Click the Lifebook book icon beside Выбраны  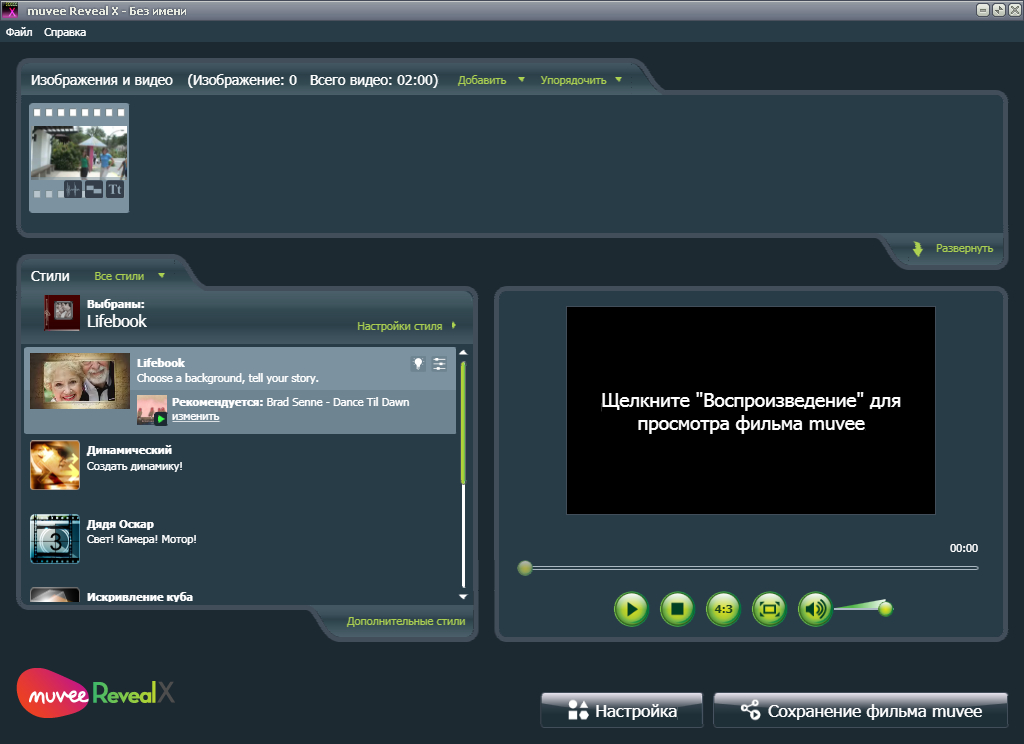62,312
